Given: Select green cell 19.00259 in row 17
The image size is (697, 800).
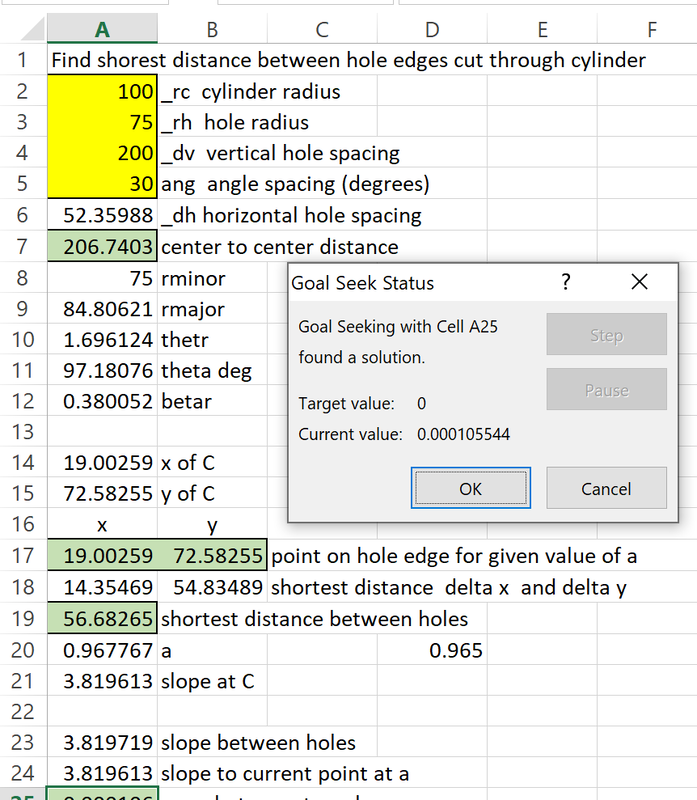Looking at the screenshot, I should [103, 555].
